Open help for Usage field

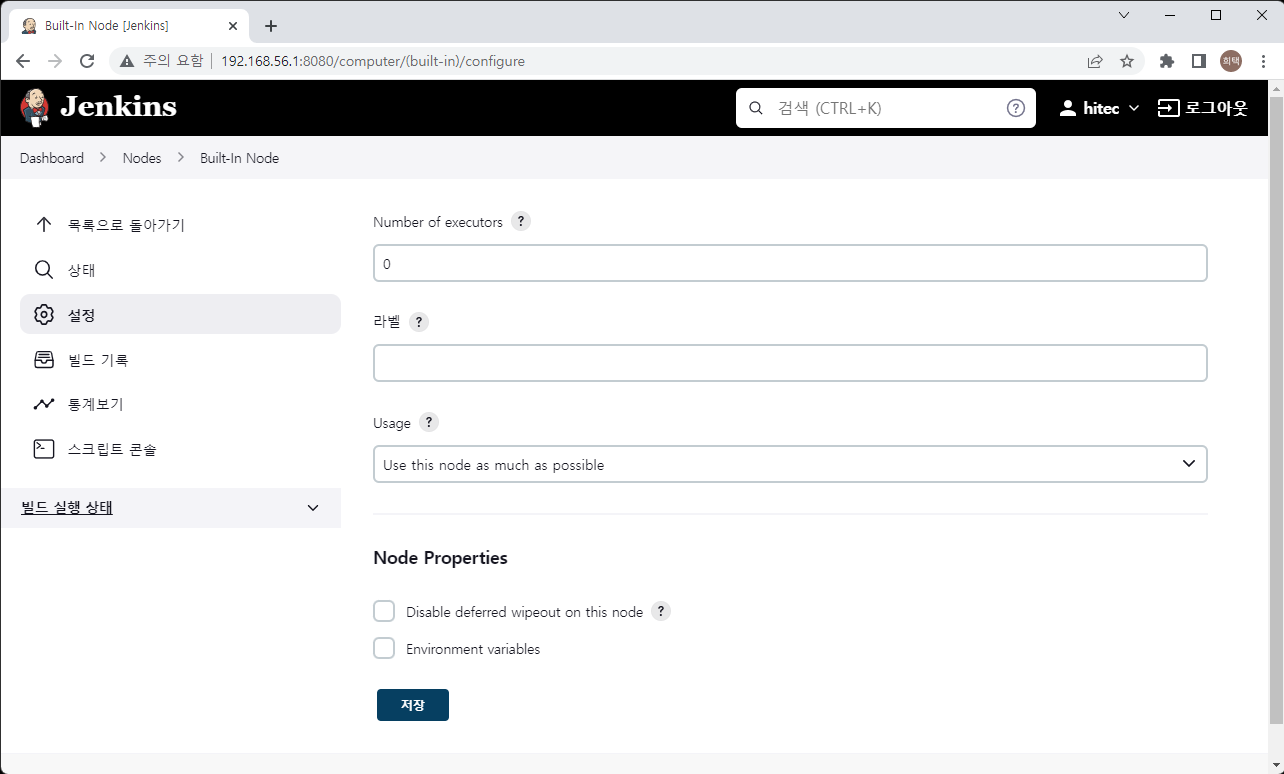(x=429, y=422)
